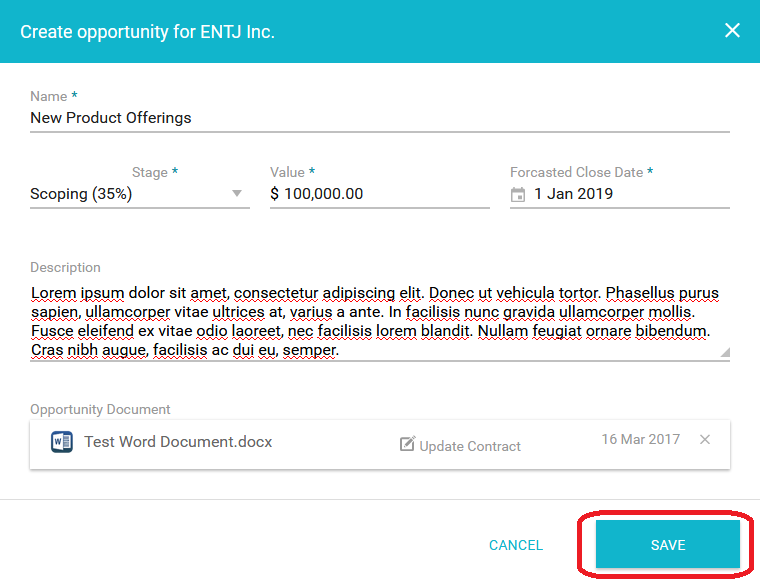Click the Name label
The height and width of the screenshot is (587, 760).
pos(48,96)
